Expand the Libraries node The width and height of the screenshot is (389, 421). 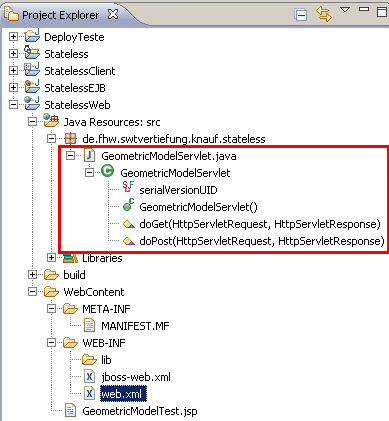click(x=51, y=257)
